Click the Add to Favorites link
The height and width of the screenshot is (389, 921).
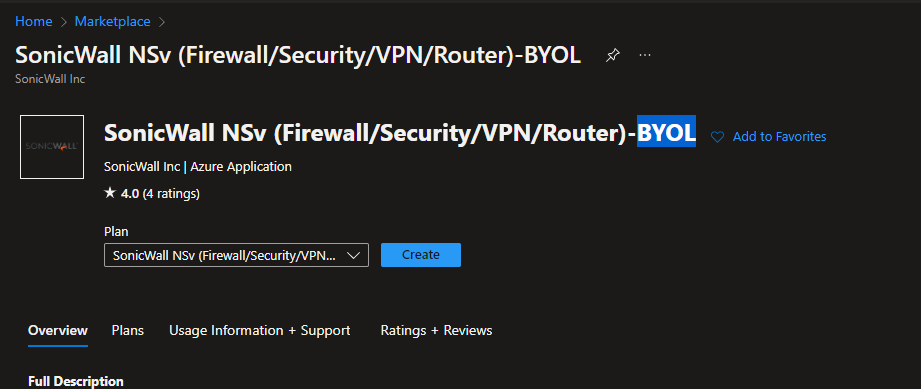pyautogui.click(x=779, y=137)
